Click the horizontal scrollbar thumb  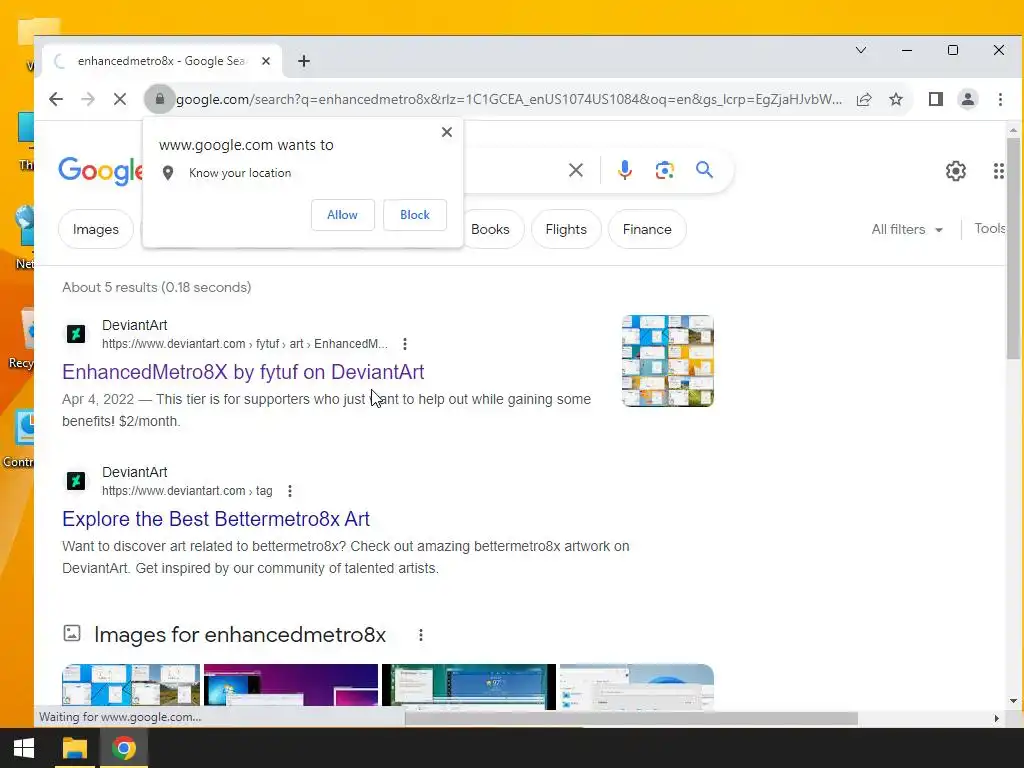[631, 718]
